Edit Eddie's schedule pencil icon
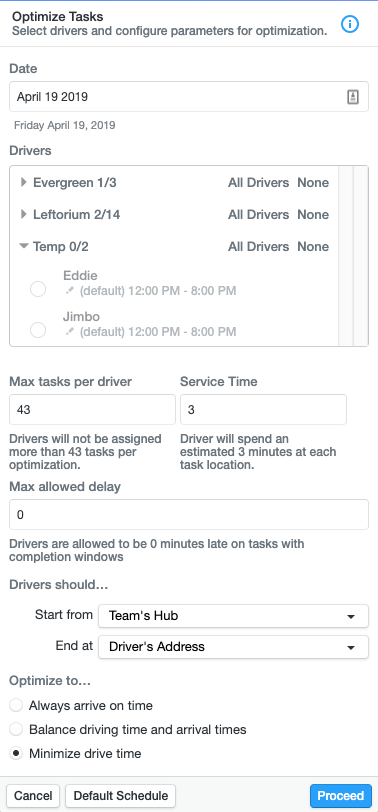This screenshot has height=812, width=378. tap(70, 291)
